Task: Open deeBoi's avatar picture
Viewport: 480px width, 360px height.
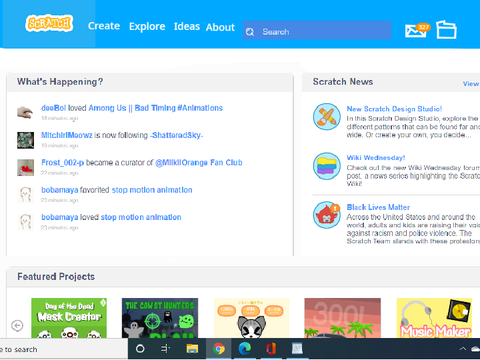Action: click(25, 112)
